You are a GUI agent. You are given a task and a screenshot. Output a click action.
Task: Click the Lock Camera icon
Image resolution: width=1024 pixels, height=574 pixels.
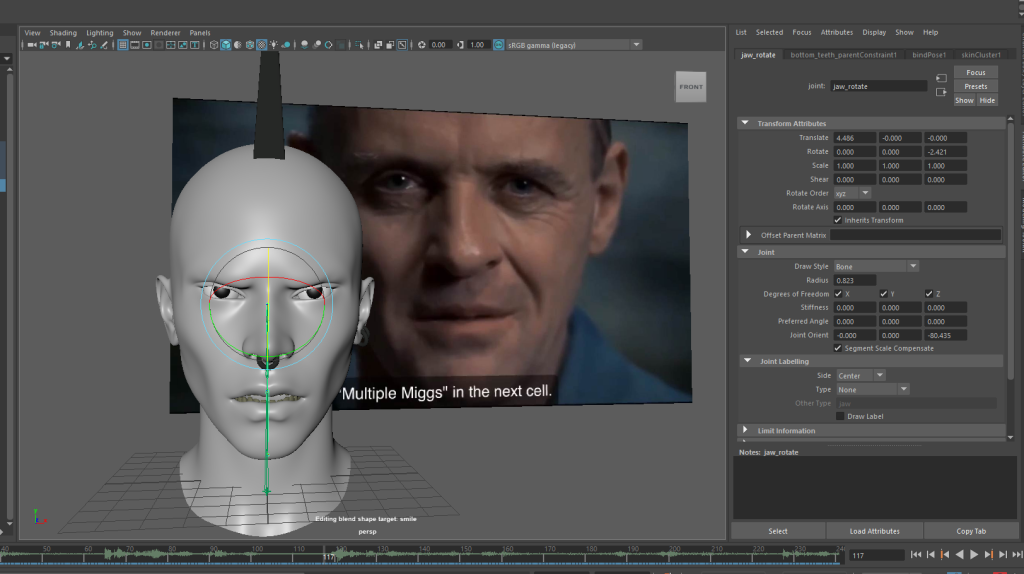click(x=44, y=45)
